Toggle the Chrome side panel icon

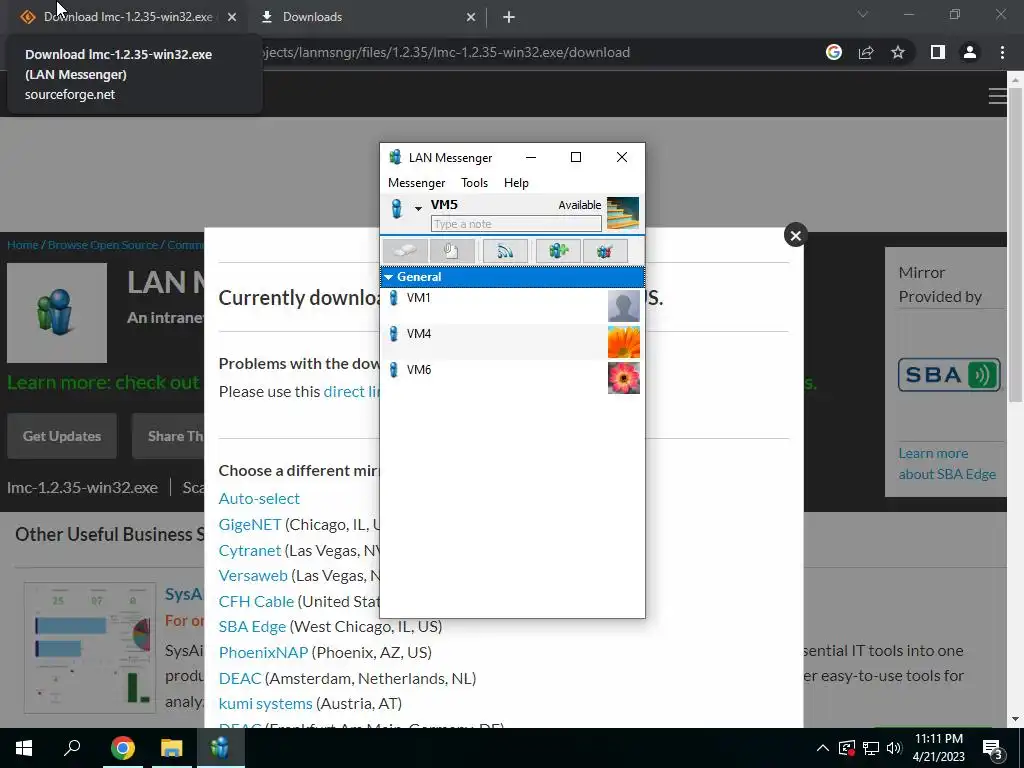click(938, 52)
